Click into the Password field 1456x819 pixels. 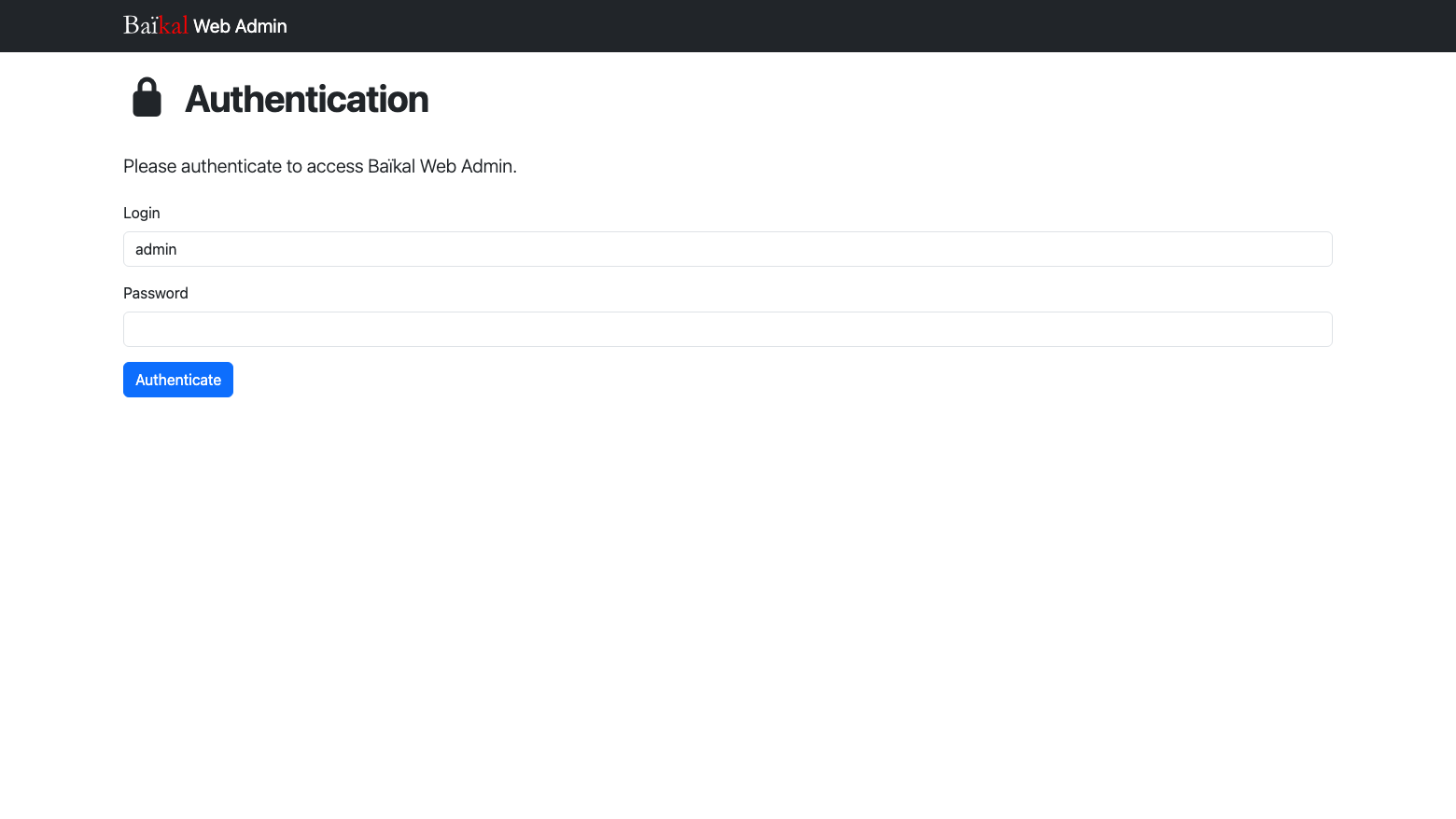(x=728, y=329)
